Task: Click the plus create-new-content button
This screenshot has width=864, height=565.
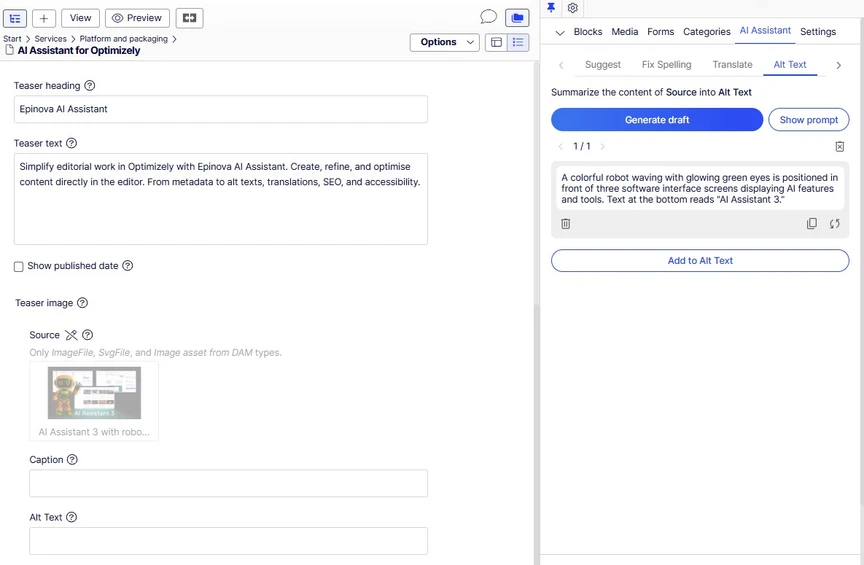Action: pos(44,18)
